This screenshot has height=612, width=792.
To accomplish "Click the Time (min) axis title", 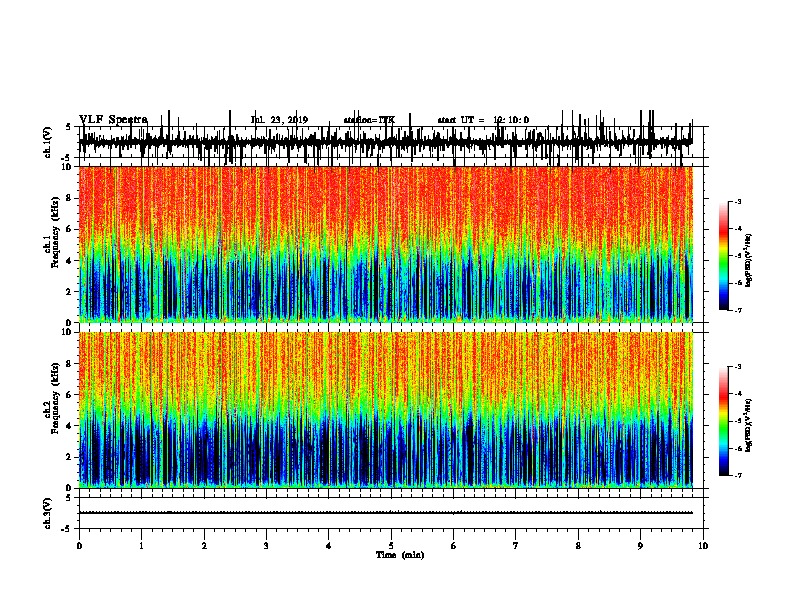I will tap(400, 555).
